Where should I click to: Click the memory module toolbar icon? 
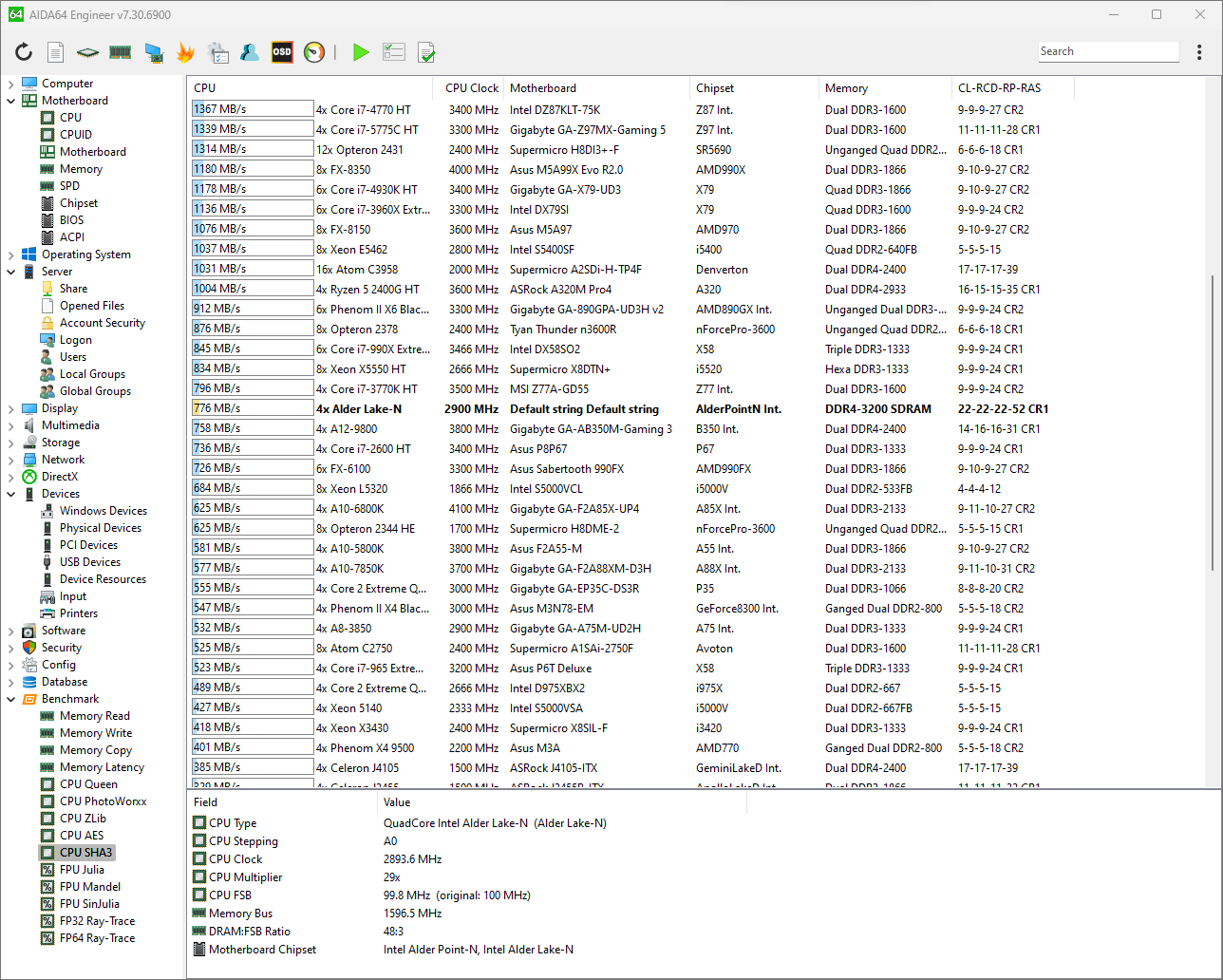pos(120,52)
